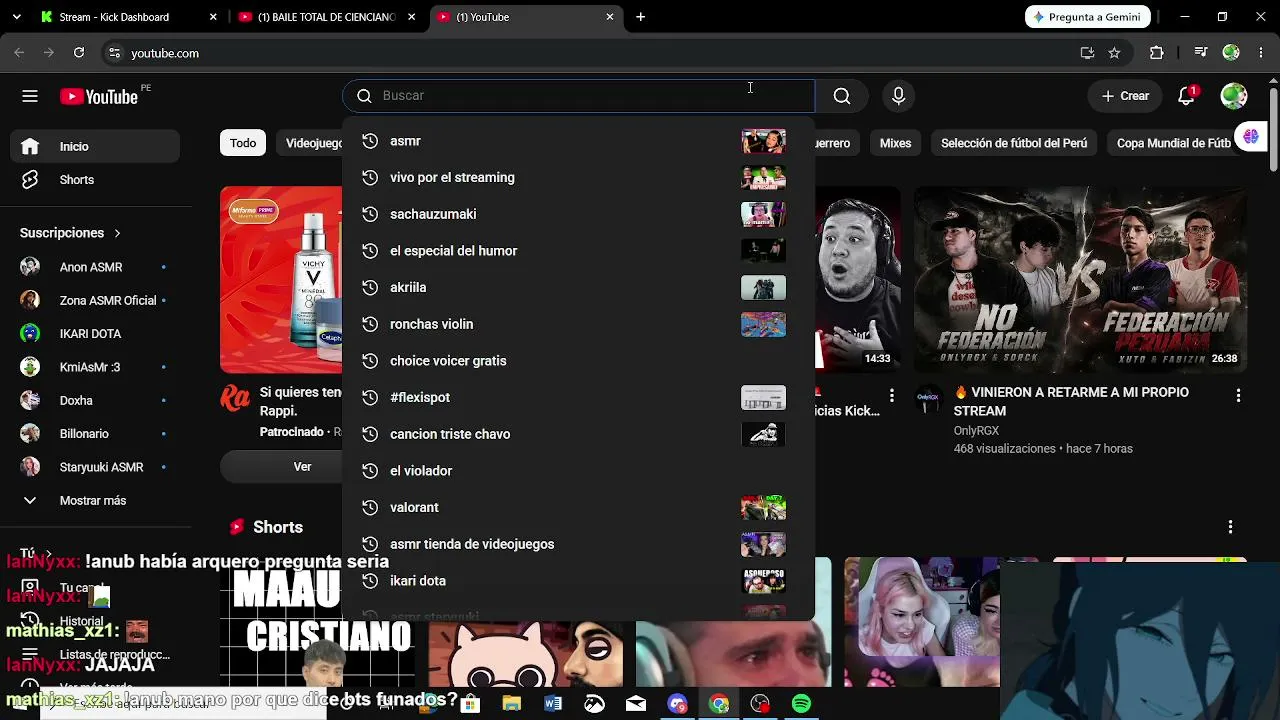Select 'vivo por el streaming' suggestion
This screenshot has width=1280, height=720.
pyautogui.click(x=578, y=178)
